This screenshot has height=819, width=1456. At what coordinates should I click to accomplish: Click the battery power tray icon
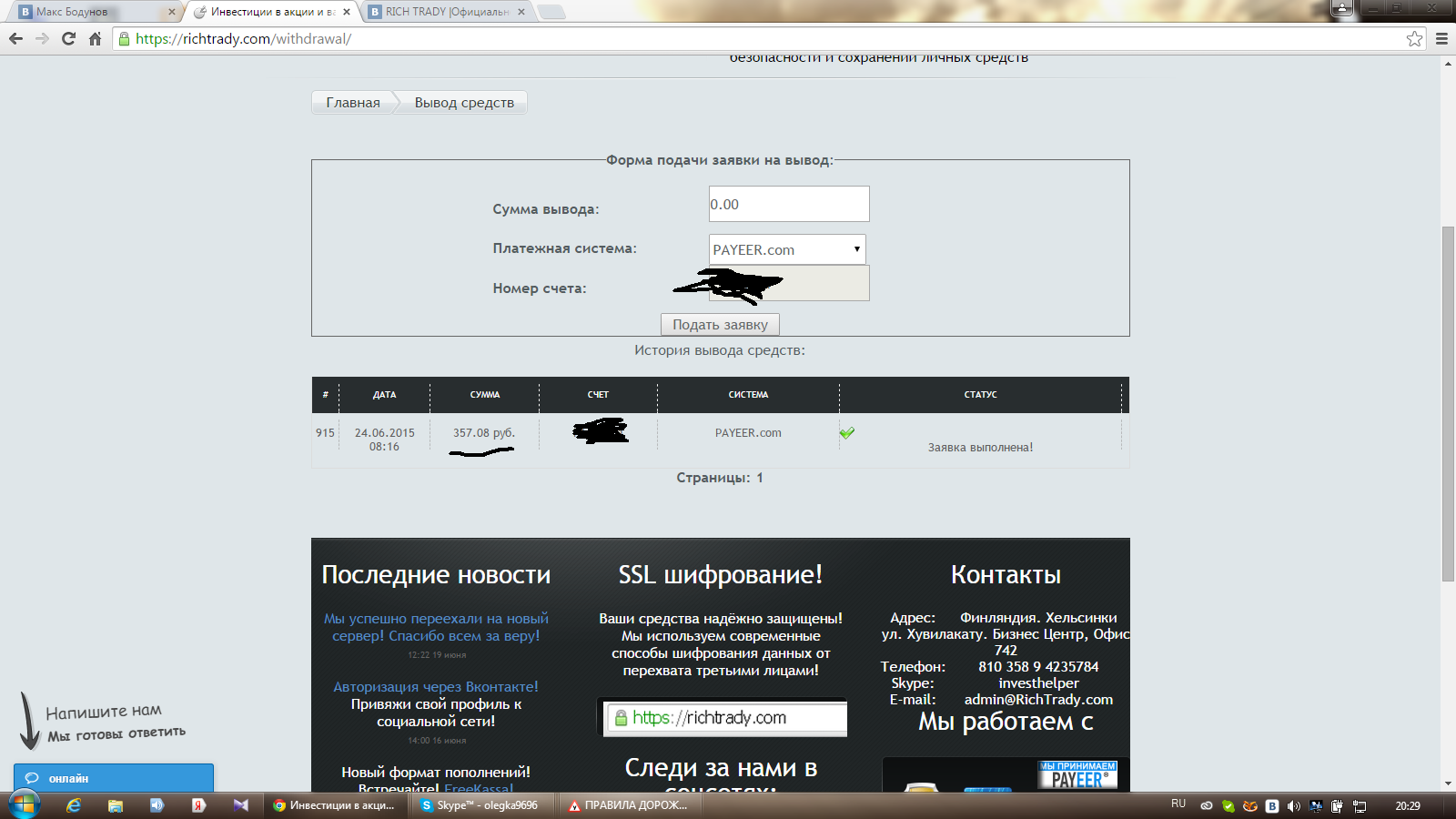click(1338, 806)
